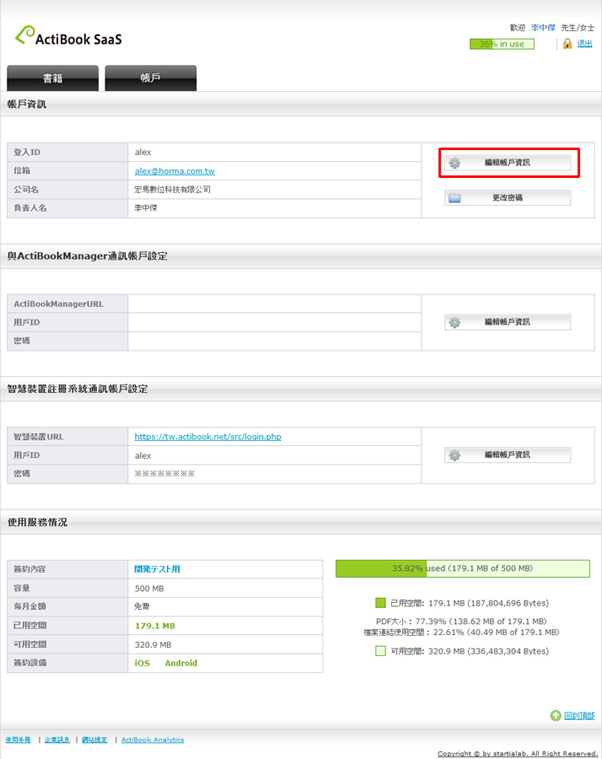Click the 負責人名 value 李中傑
Image resolution: width=602 pixels, height=759 pixels.
[146, 208]
